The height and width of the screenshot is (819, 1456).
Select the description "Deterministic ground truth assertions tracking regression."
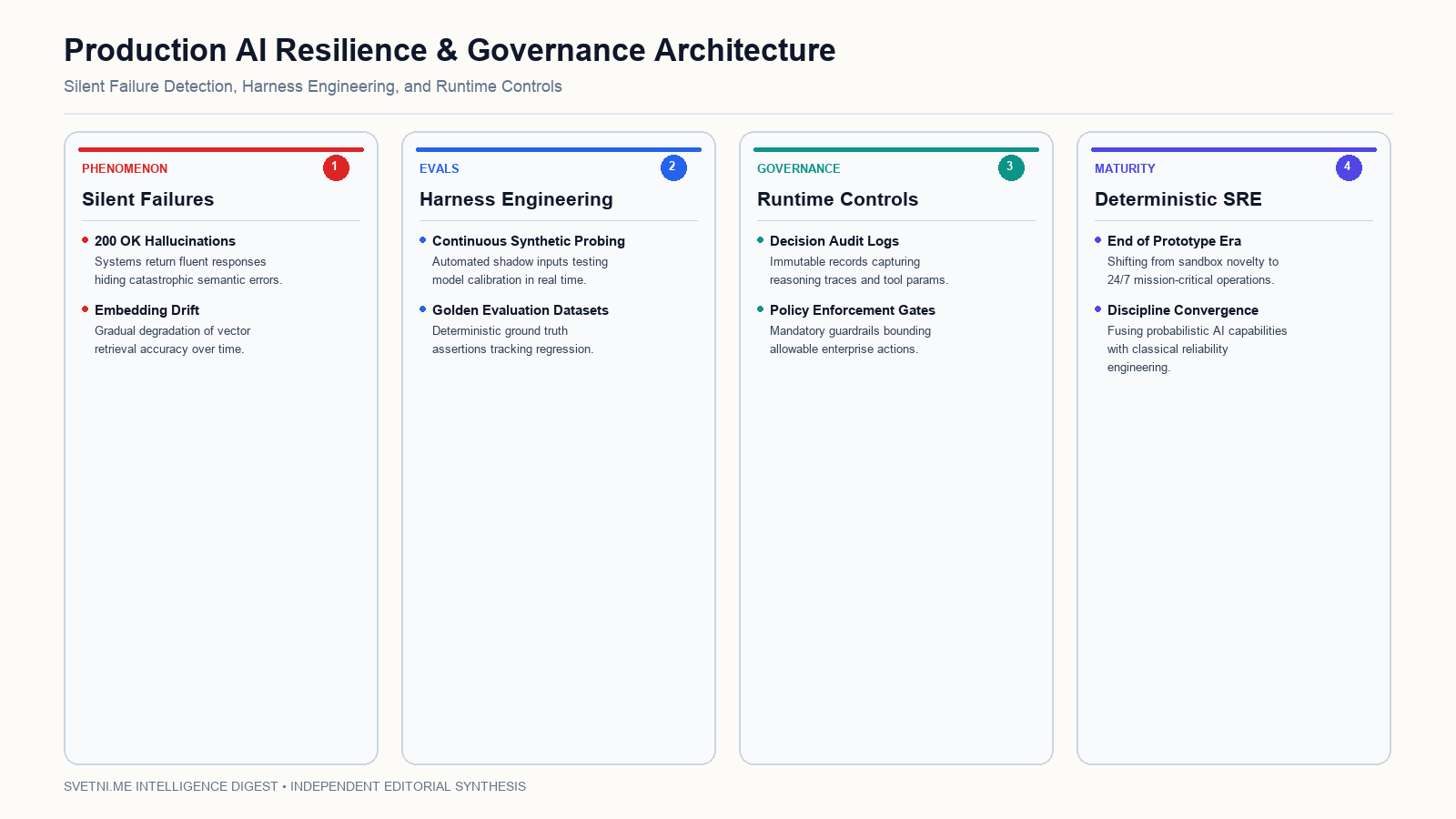point(513,340)
